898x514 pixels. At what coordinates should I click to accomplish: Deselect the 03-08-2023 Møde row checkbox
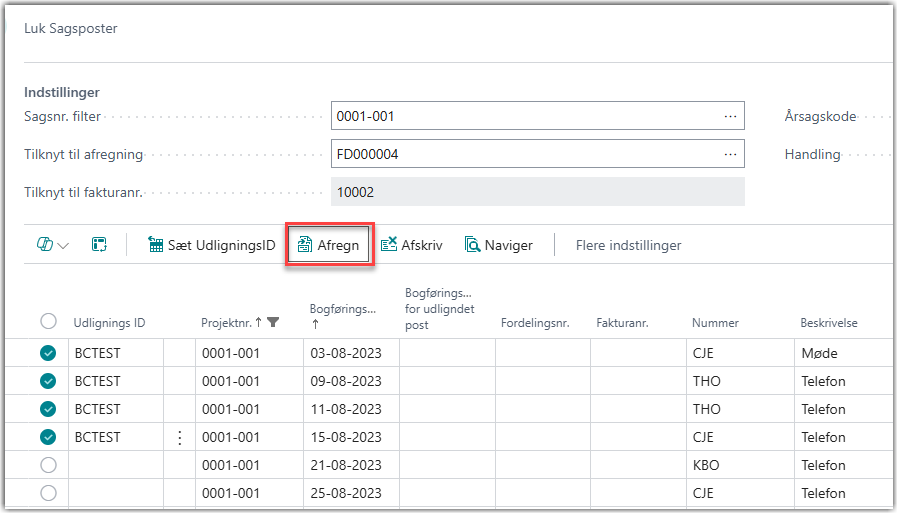coord(48,353)
